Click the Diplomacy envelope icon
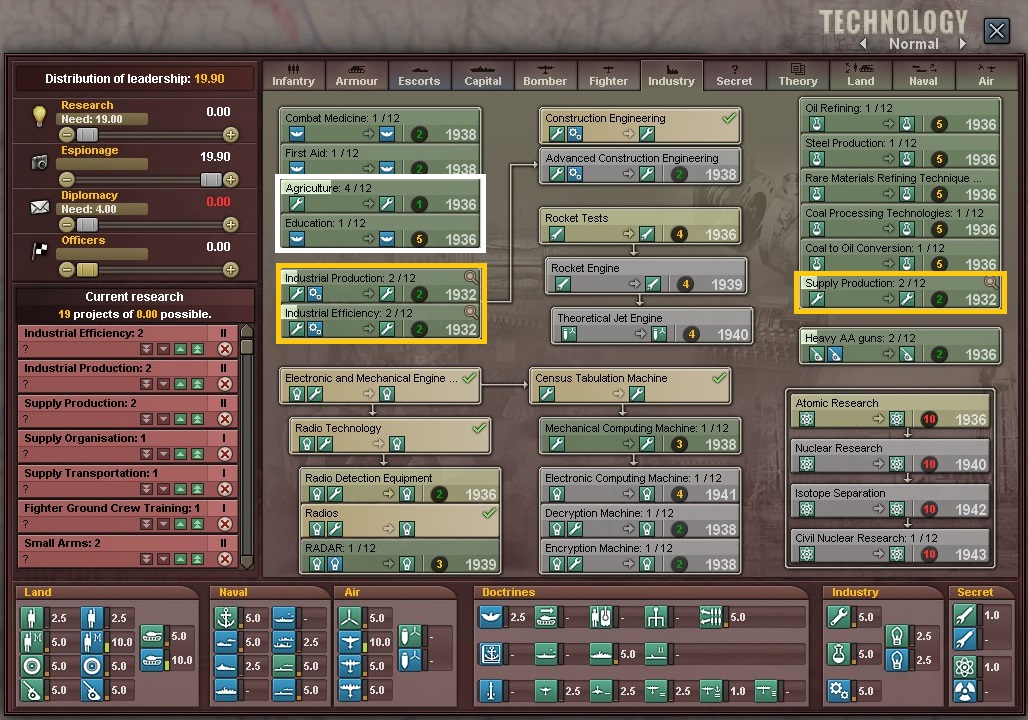 point(39,207)
